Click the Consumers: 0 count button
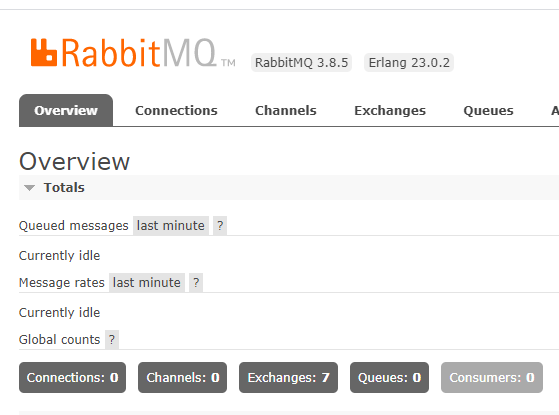Viewport: 559px width, 415px height. coord(492,378)
